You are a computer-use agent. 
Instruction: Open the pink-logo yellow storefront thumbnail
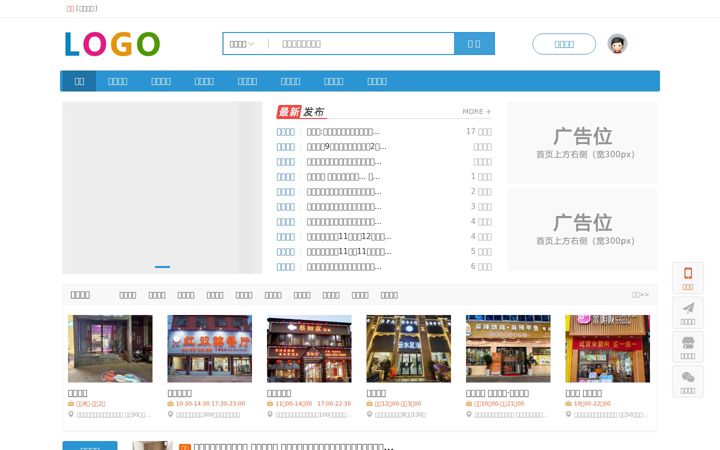pyautogui.click(x=608, y=349)
